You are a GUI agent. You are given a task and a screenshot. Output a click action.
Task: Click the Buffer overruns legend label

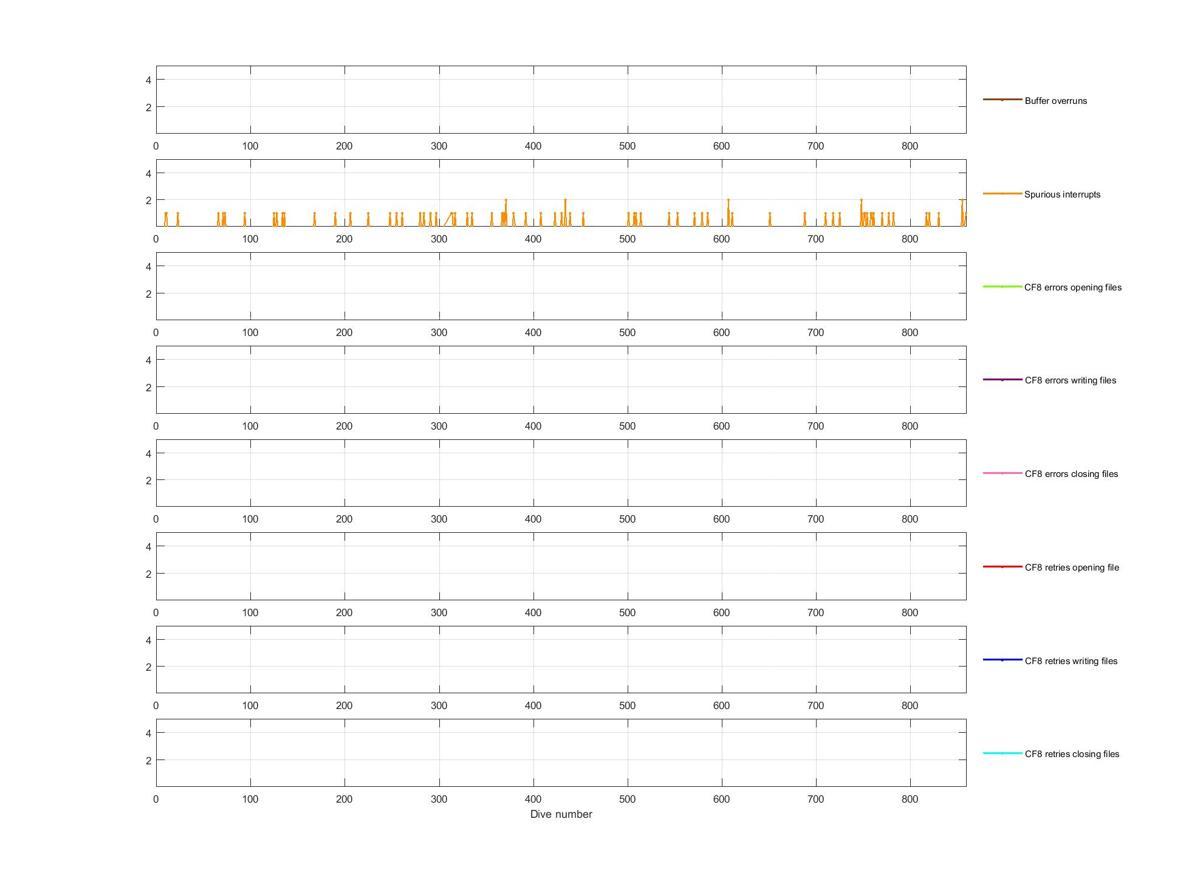(1055, 101)
